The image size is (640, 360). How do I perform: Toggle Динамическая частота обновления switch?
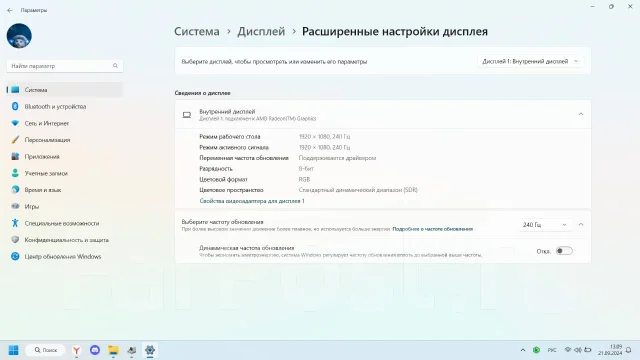[564, 251]
